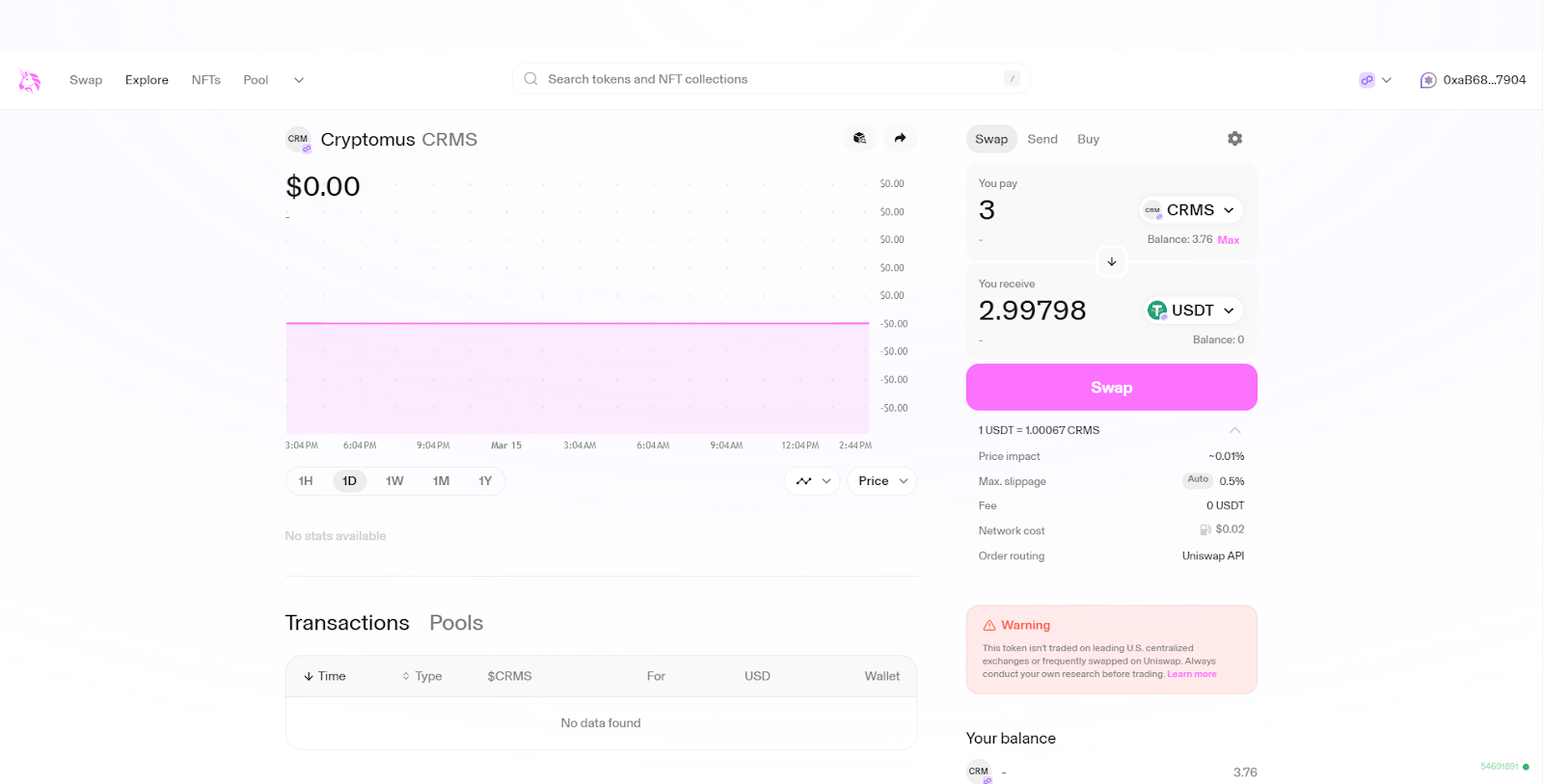
Task: Click the CRM token icon under Your balance
Action: point(979,771)
